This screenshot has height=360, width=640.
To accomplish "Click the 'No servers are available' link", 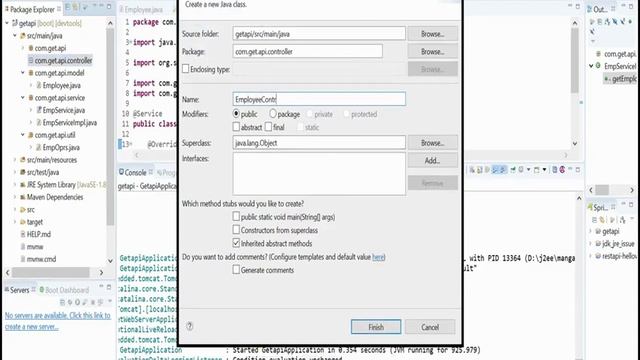I will click(58, 321).
